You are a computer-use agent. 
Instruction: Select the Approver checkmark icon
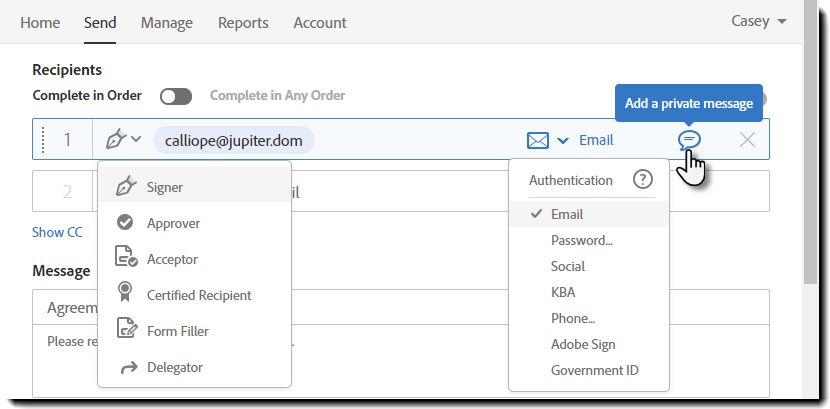(x=125, y=223)
